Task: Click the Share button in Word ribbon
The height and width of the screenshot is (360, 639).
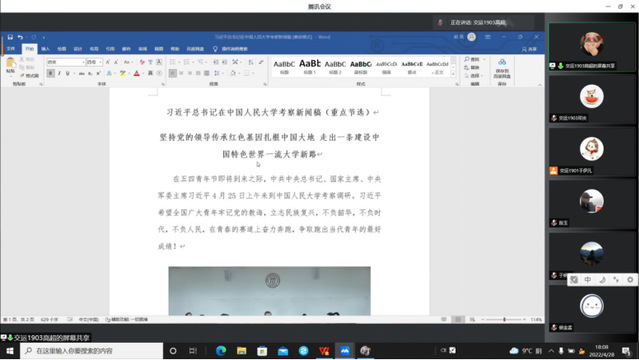Action: [x=529, y=49]
